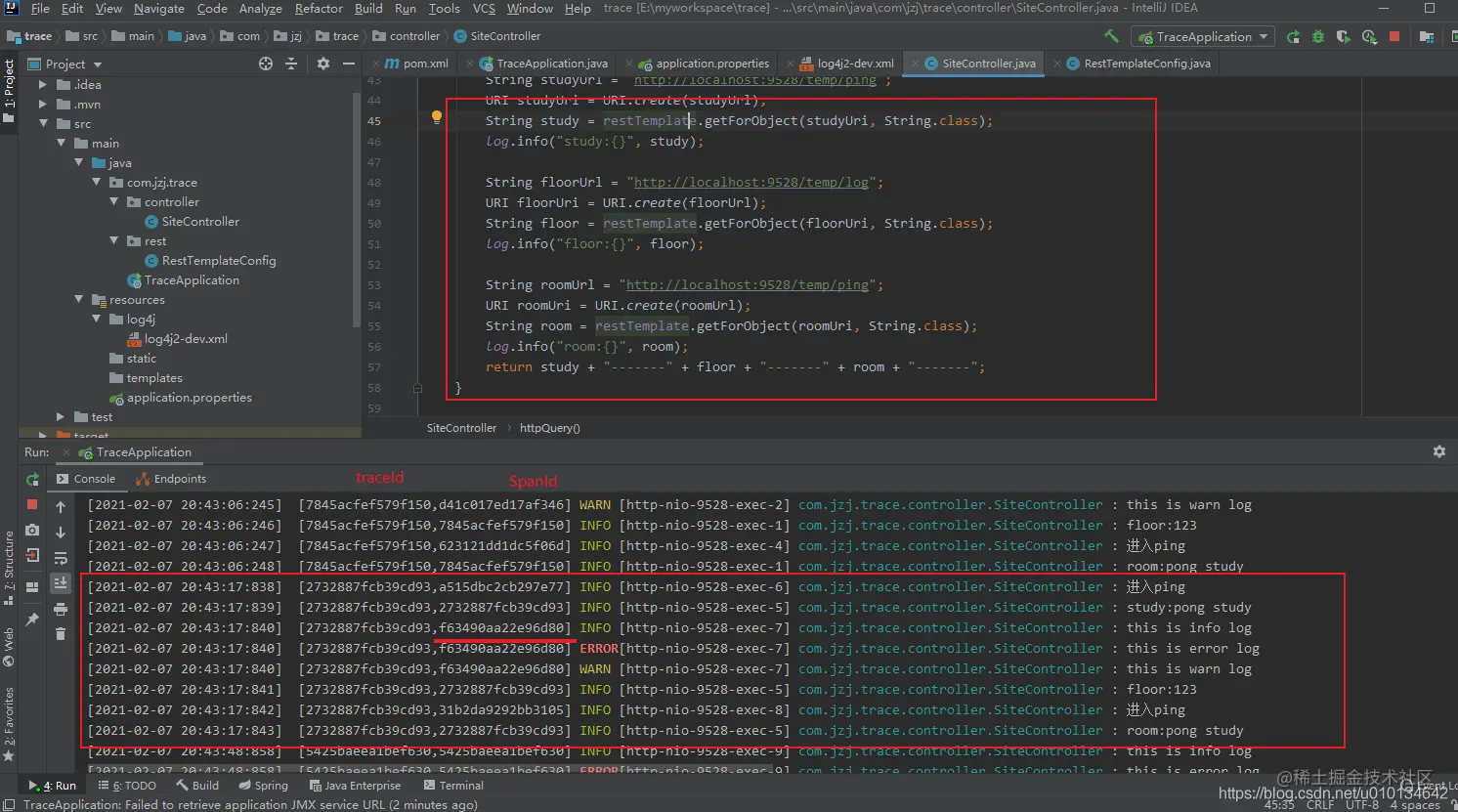Rerun TraceApplication from the Run panel

[x=32, y=480]
